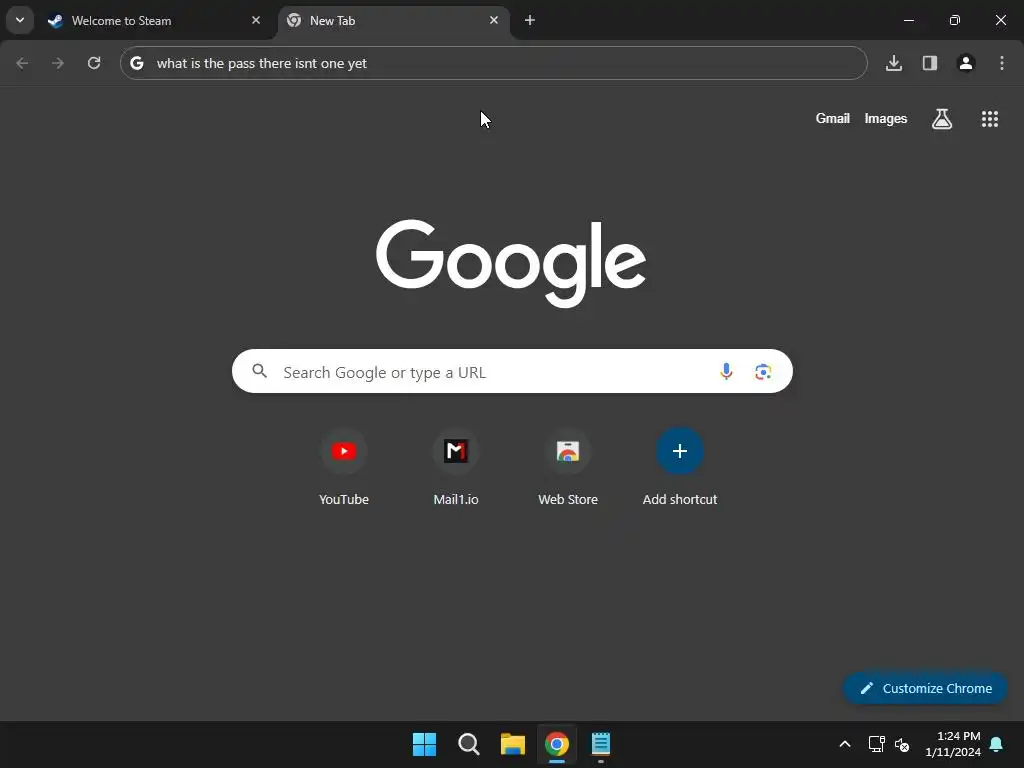Close the Welcome to Steam tab
Viewport: 1024px width, 768px height.
coord(256,20)
